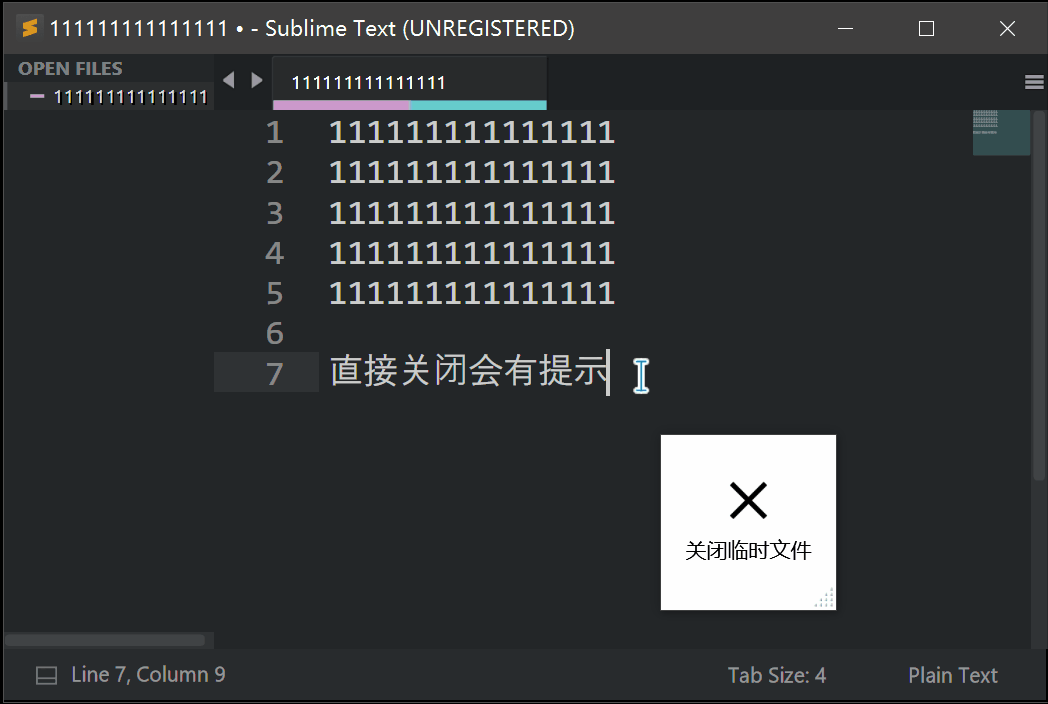Go to previous tab using left arrow

[x=229, y=80]
